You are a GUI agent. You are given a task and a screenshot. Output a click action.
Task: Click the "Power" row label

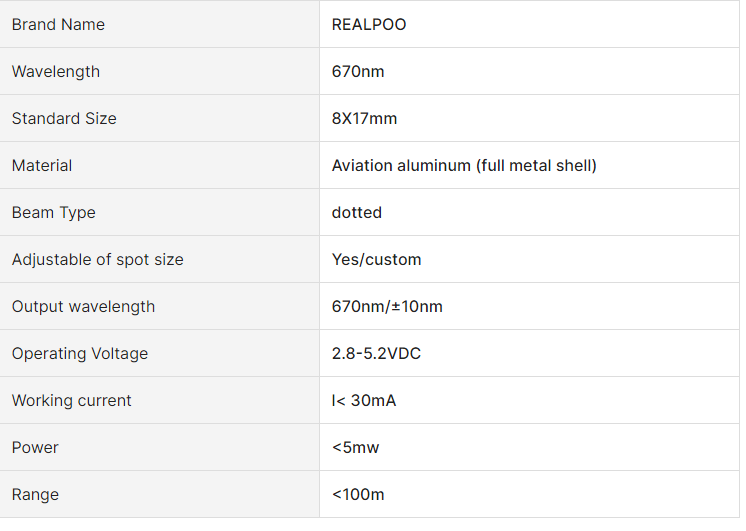point(35,447)
